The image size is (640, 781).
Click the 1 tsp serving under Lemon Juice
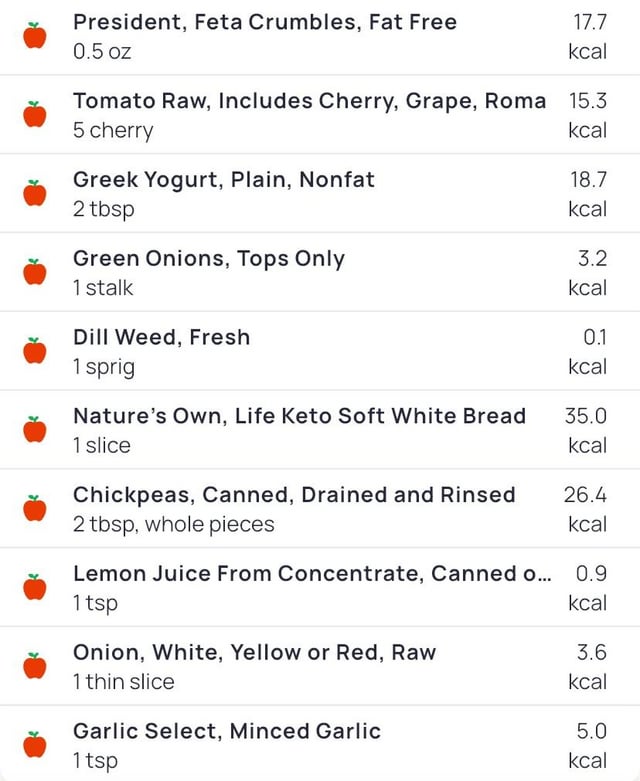pos(95,603)
